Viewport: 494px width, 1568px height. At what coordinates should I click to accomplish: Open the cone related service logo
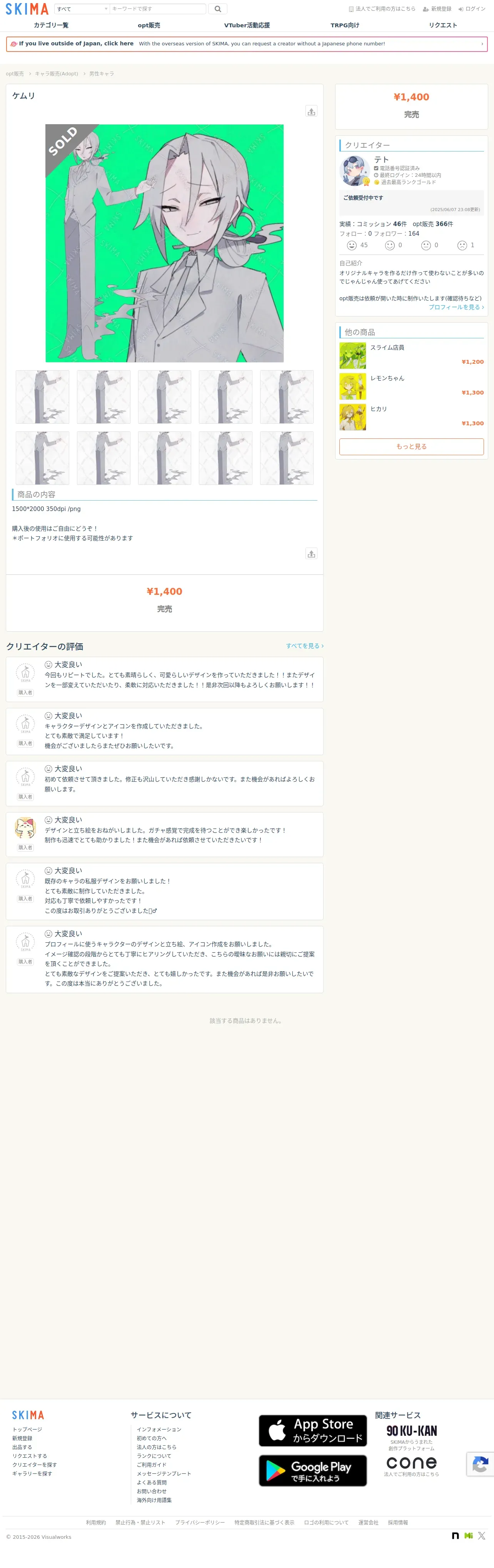point(412,1463)
